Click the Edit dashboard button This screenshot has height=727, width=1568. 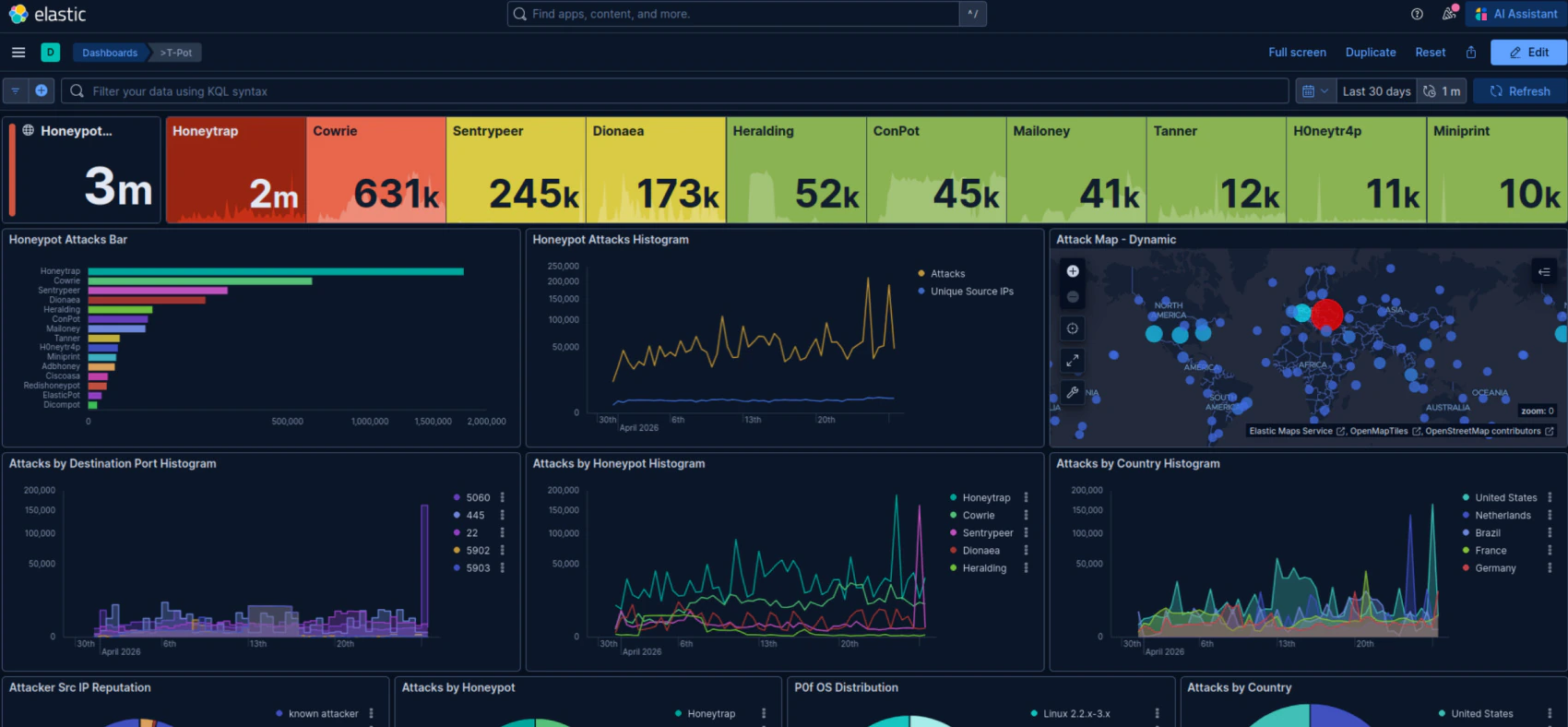click(1528, 53)
